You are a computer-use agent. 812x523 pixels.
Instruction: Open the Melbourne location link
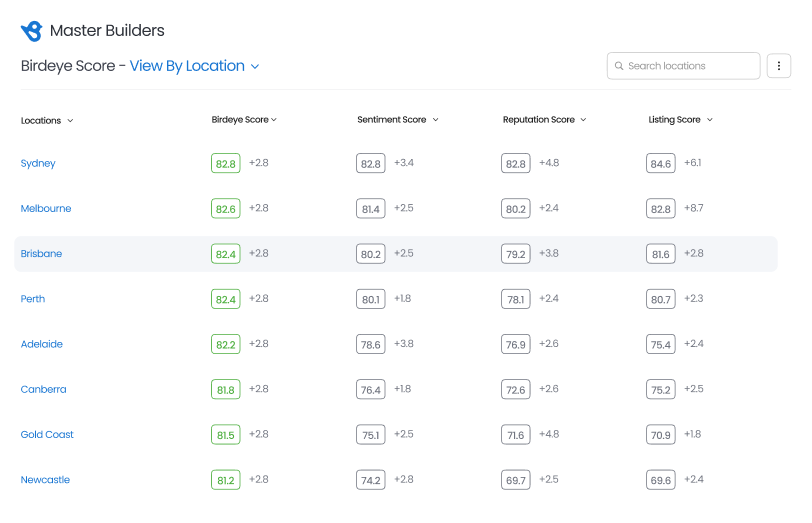tap(46, 209)
